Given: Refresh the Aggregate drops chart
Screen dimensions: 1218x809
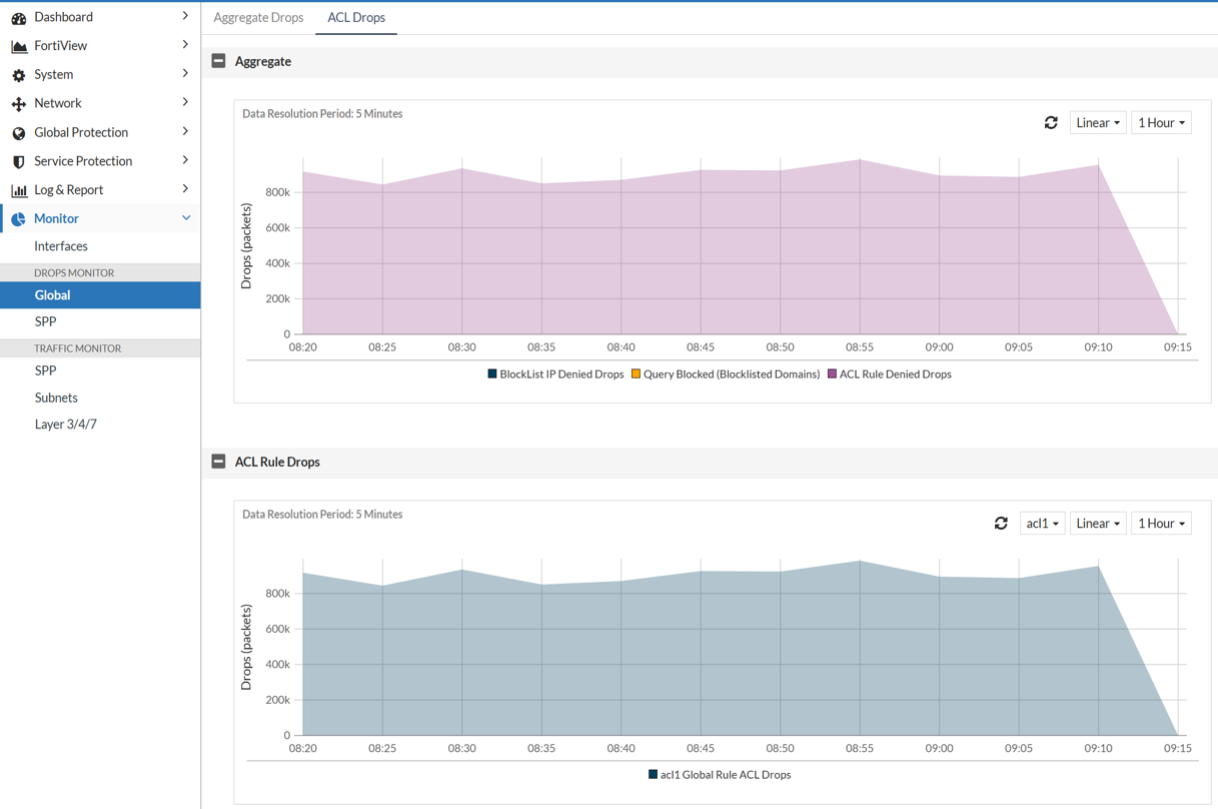Looking at the screenshot, I should tap(1051, 122).
